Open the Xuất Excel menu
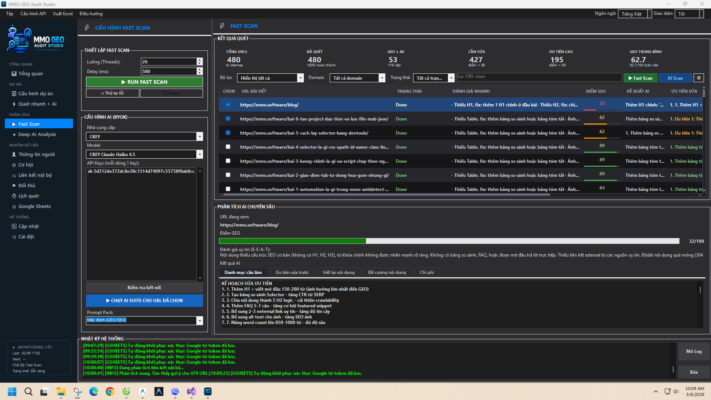711x400 pixels. (x=63, y=14)
